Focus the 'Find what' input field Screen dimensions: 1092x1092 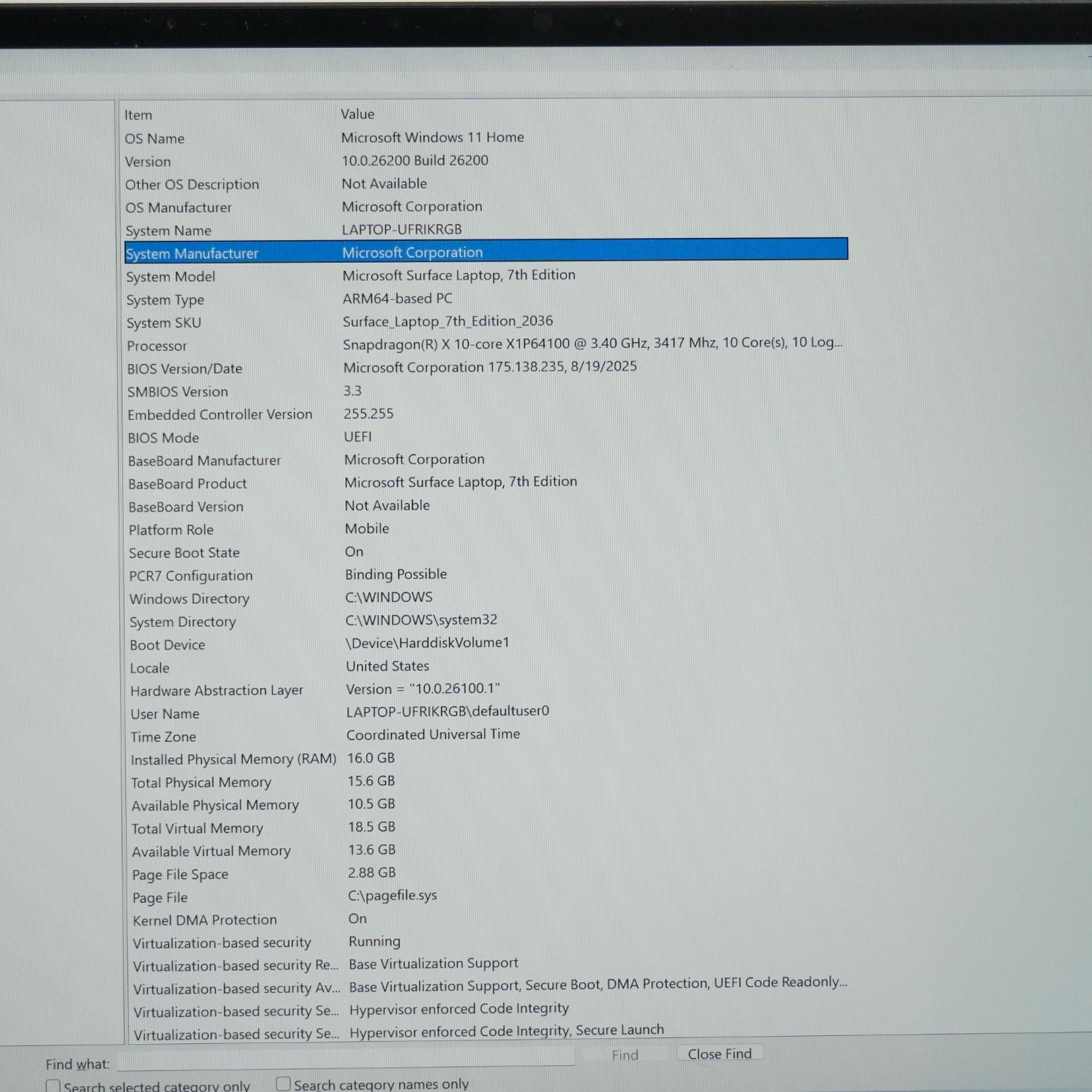346,1059
